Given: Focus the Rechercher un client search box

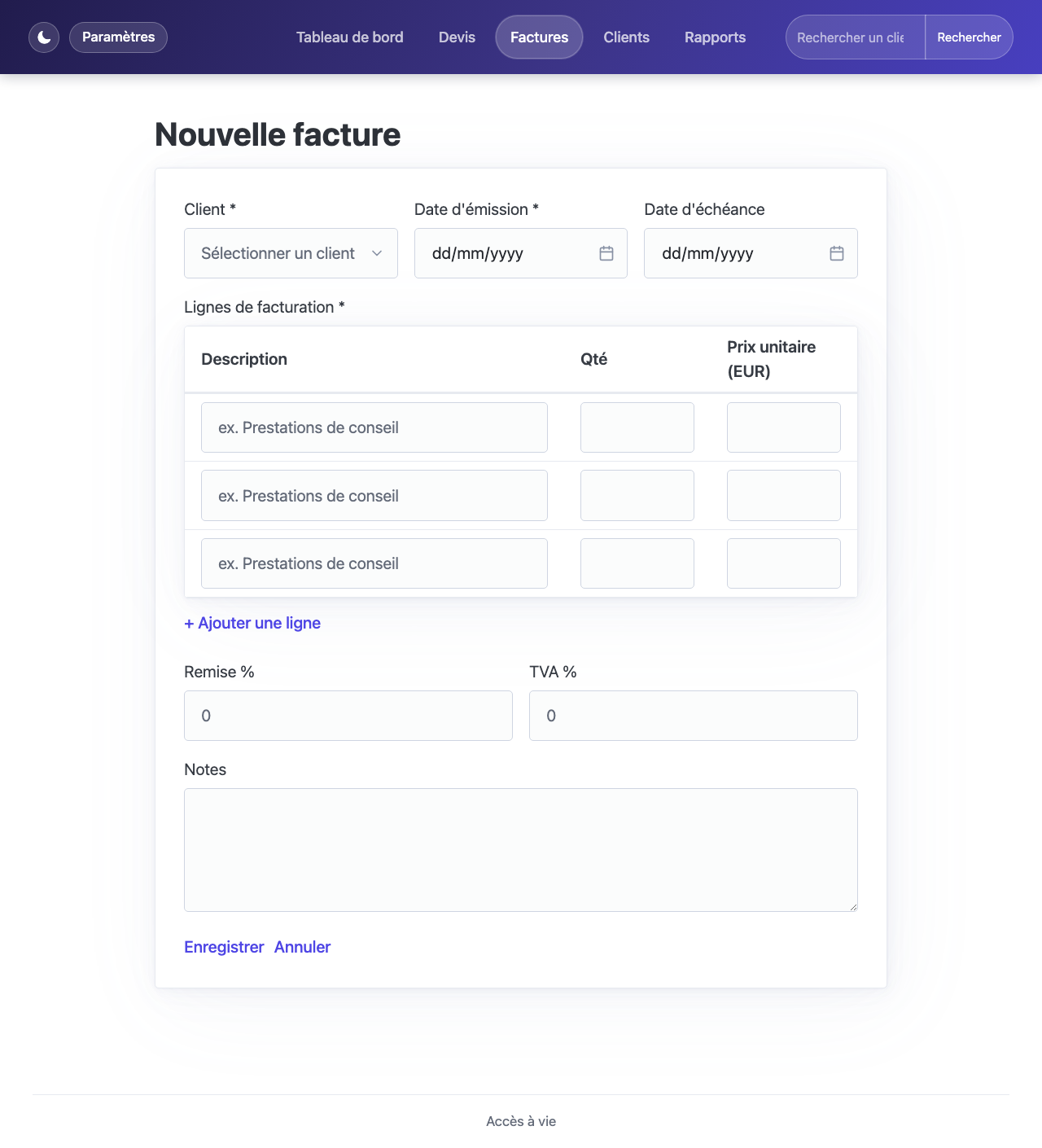Looking at the screenshot, I should click(856, 37).
